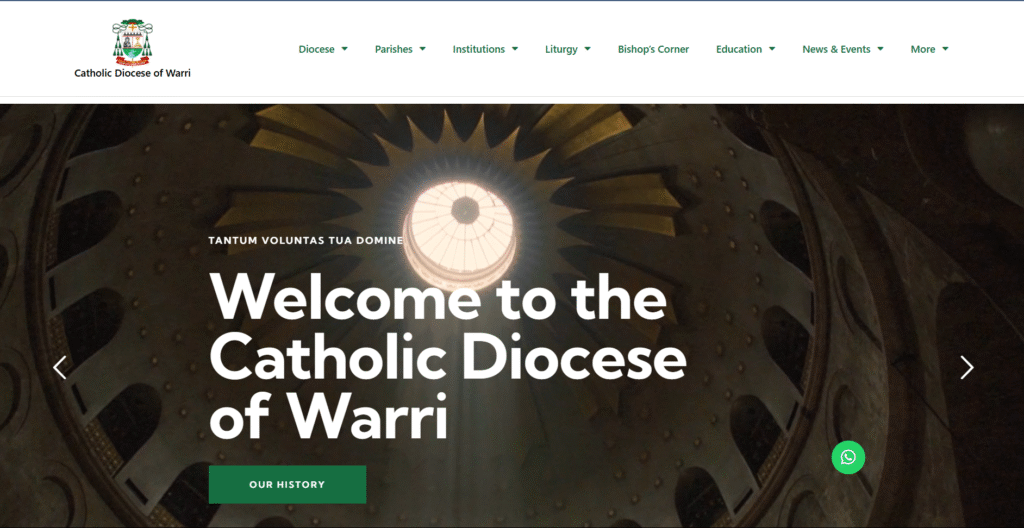Image resolution: width=1024 pixels, height=528 pixels.
Task: Expand the News & Events dropdown arrow
Action: click(x=880, y=49)
